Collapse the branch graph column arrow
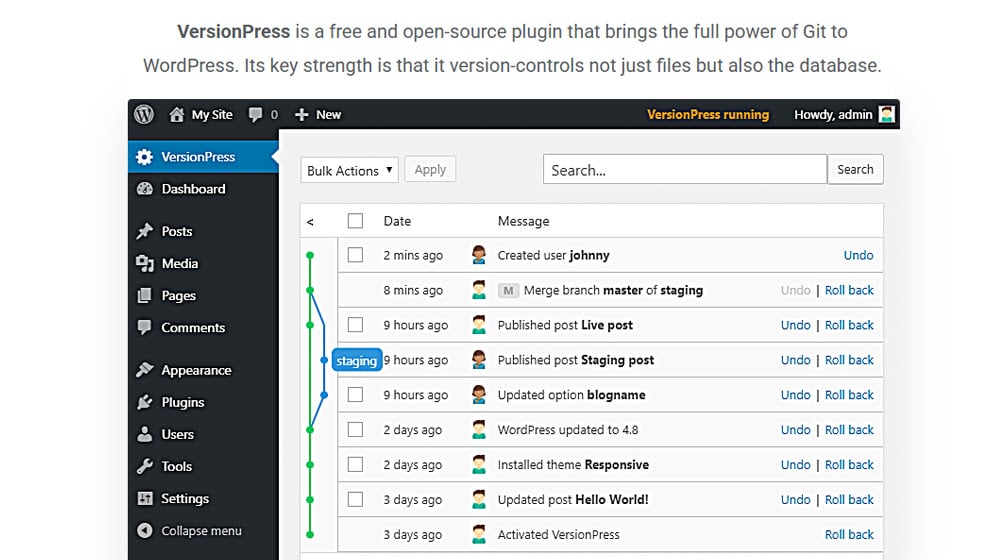1000x560 pixels. (310, 222)
